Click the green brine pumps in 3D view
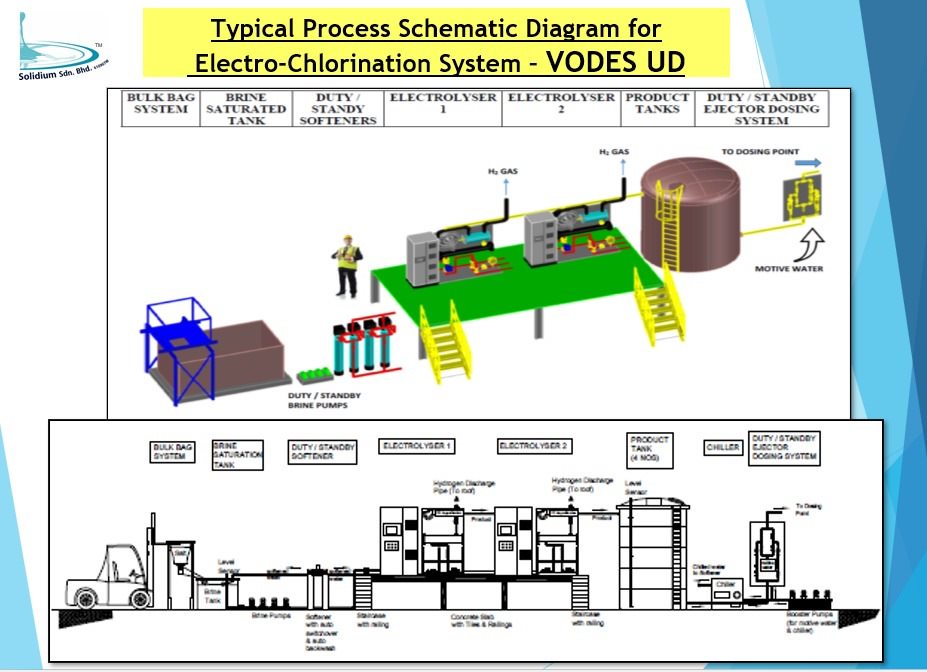Screen dimensions: 927x672 312,375
